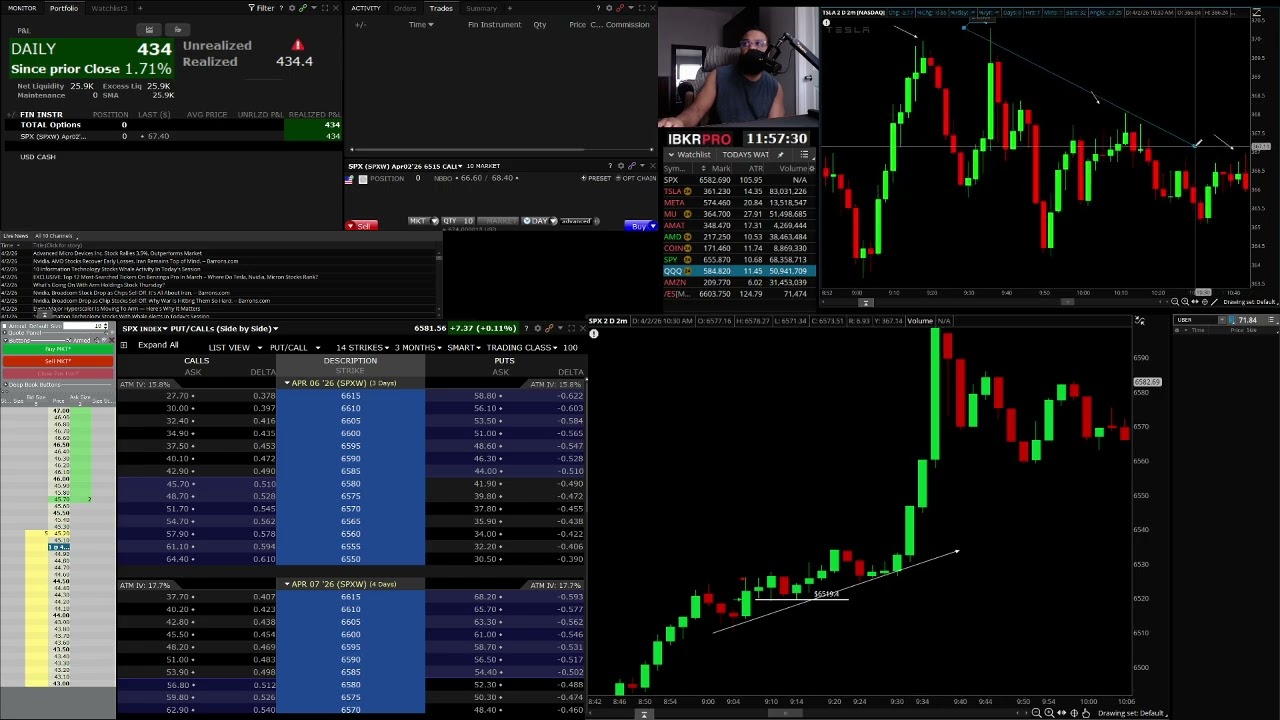This screenshot has width=1280, height=720.
Task: Click the SPX chart tools icon
Action: coord(1139,321)
